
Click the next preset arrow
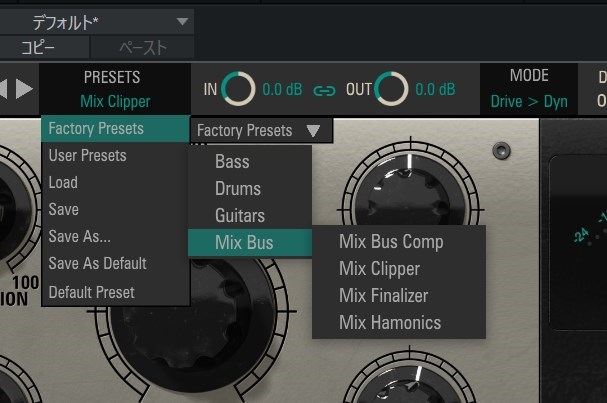[x=24, y=88]
